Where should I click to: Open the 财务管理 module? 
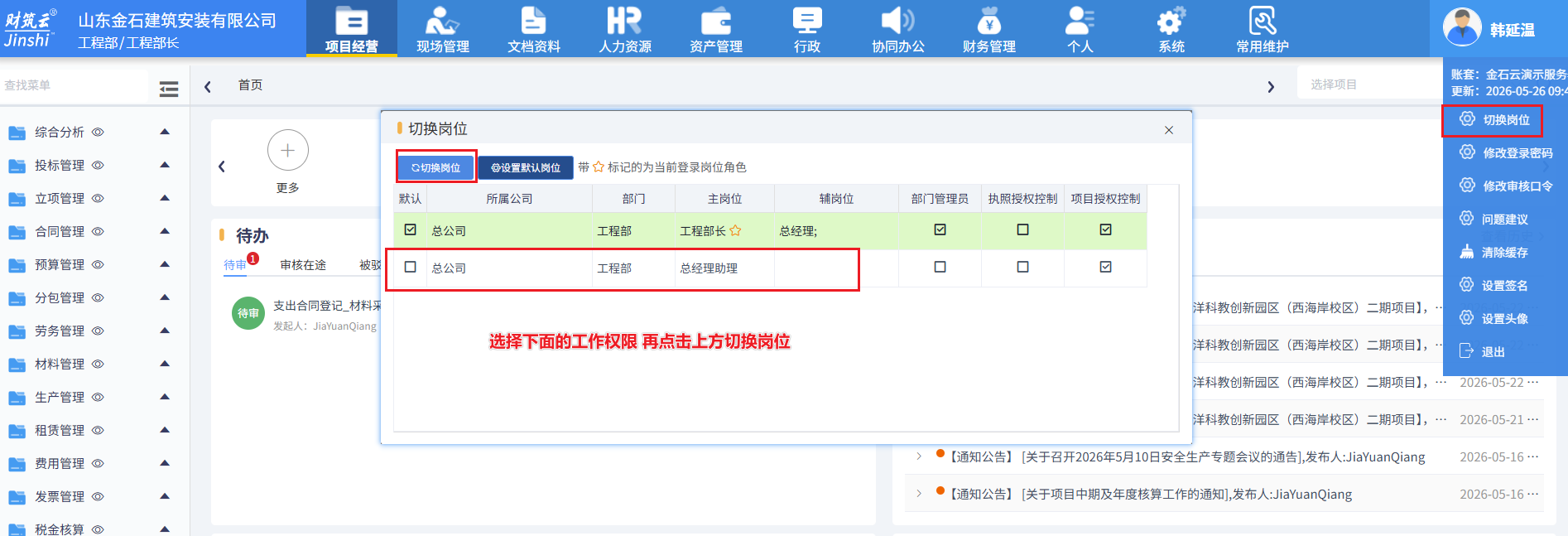pyautogui.click(x=989, y=29)
